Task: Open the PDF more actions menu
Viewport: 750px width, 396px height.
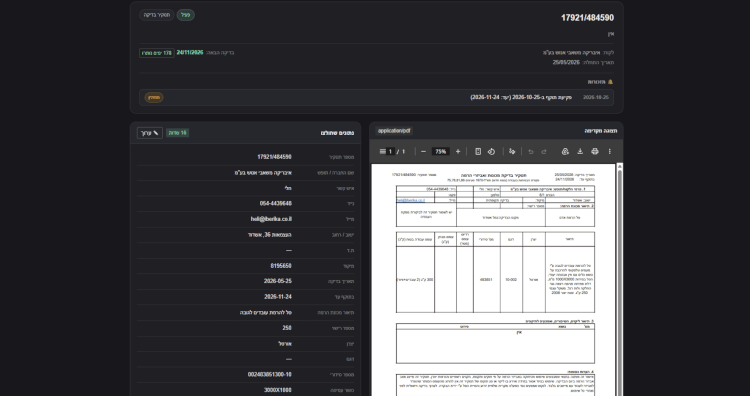Action: (609, 152)
